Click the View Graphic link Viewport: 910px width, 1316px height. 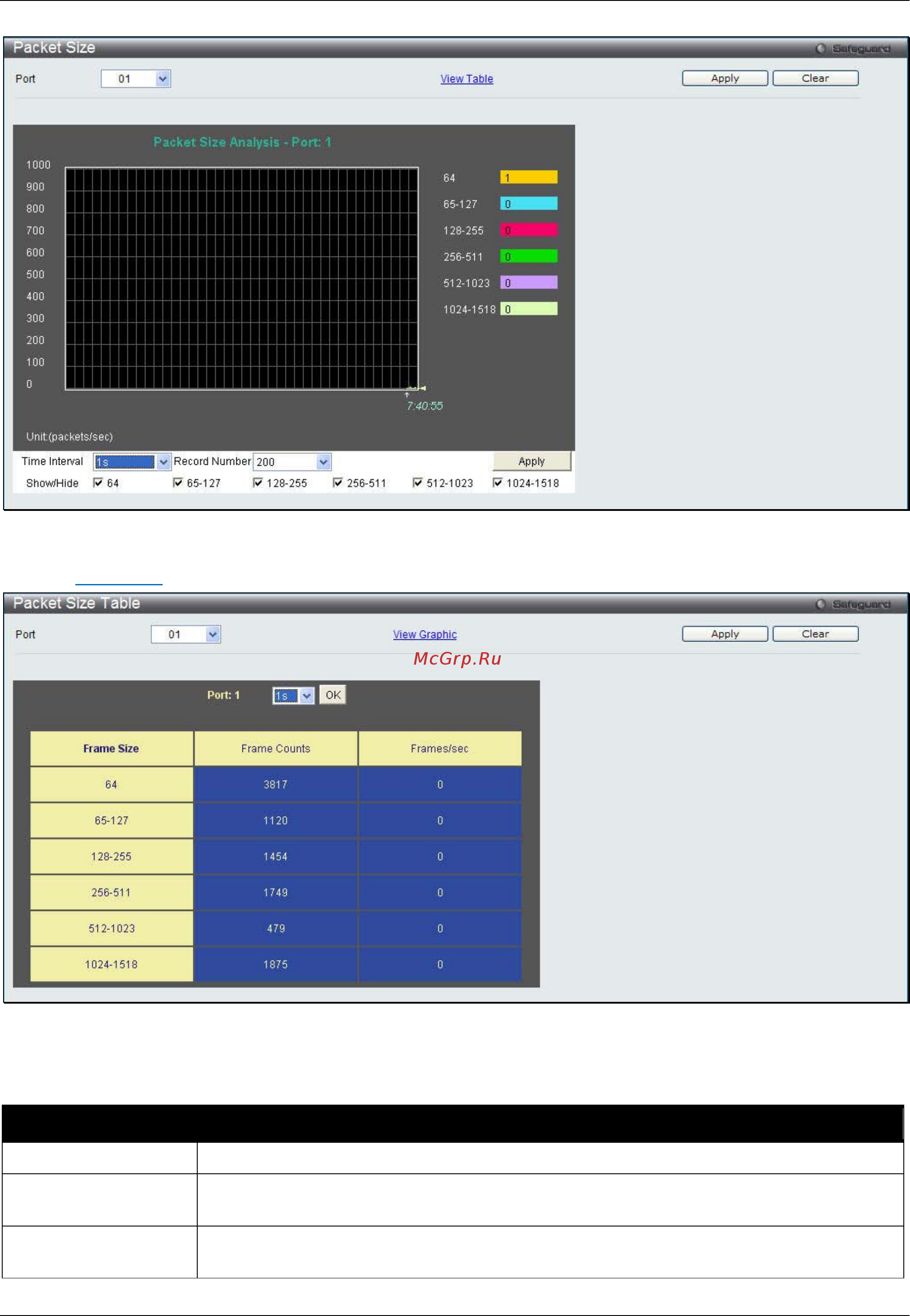click(x=425, y=635)
